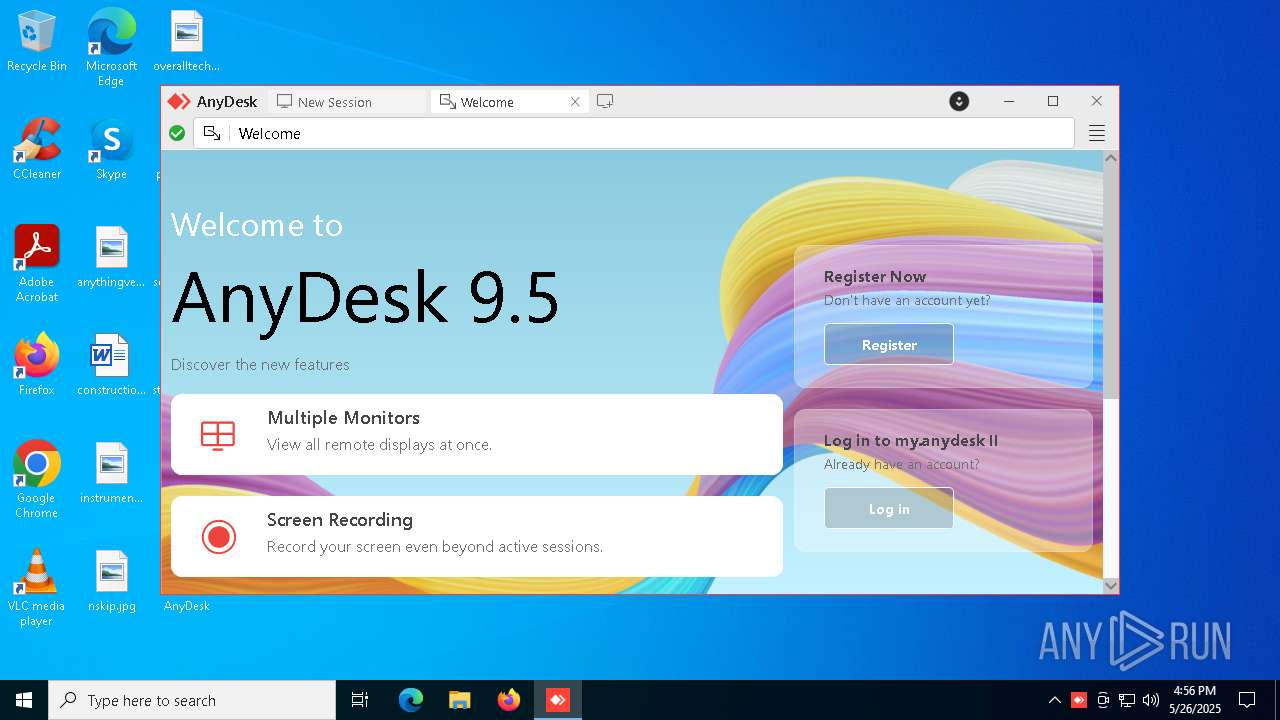Screen dimensions: 1280x720
Task: Click the taskbar search box
Action: [192, 700]
